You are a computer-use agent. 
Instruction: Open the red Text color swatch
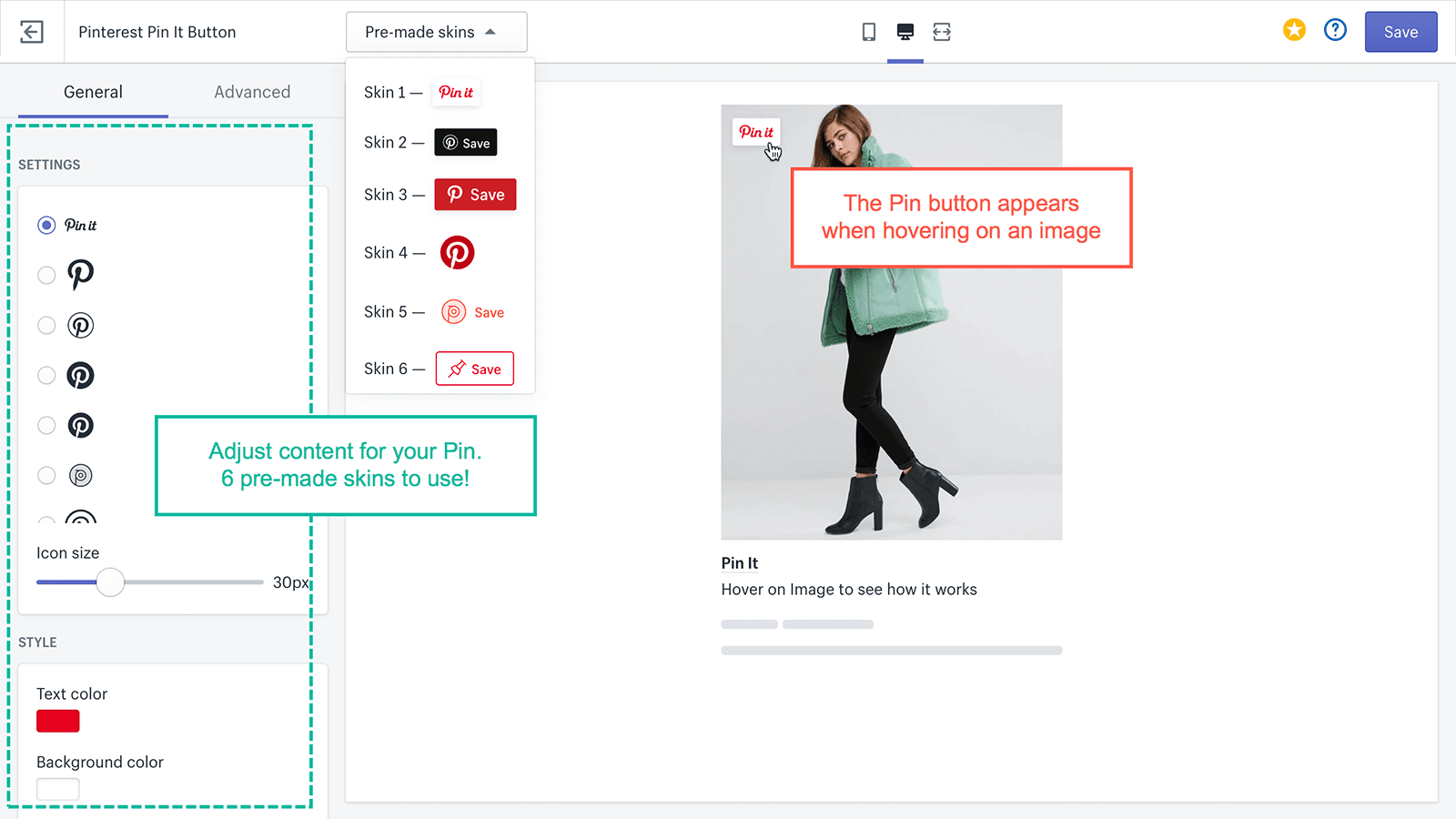pos(57,721)
